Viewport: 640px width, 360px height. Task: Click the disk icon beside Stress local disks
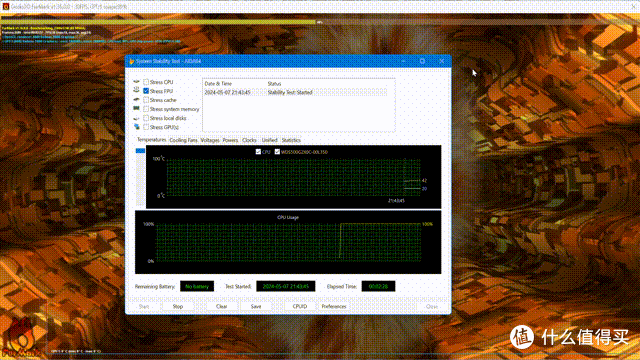[136, 118]
